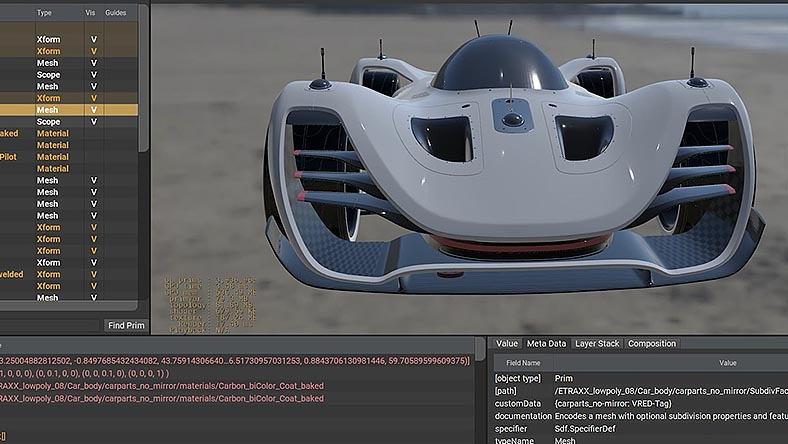Select the '[object type]' metadata field

[x=518, y=378]
